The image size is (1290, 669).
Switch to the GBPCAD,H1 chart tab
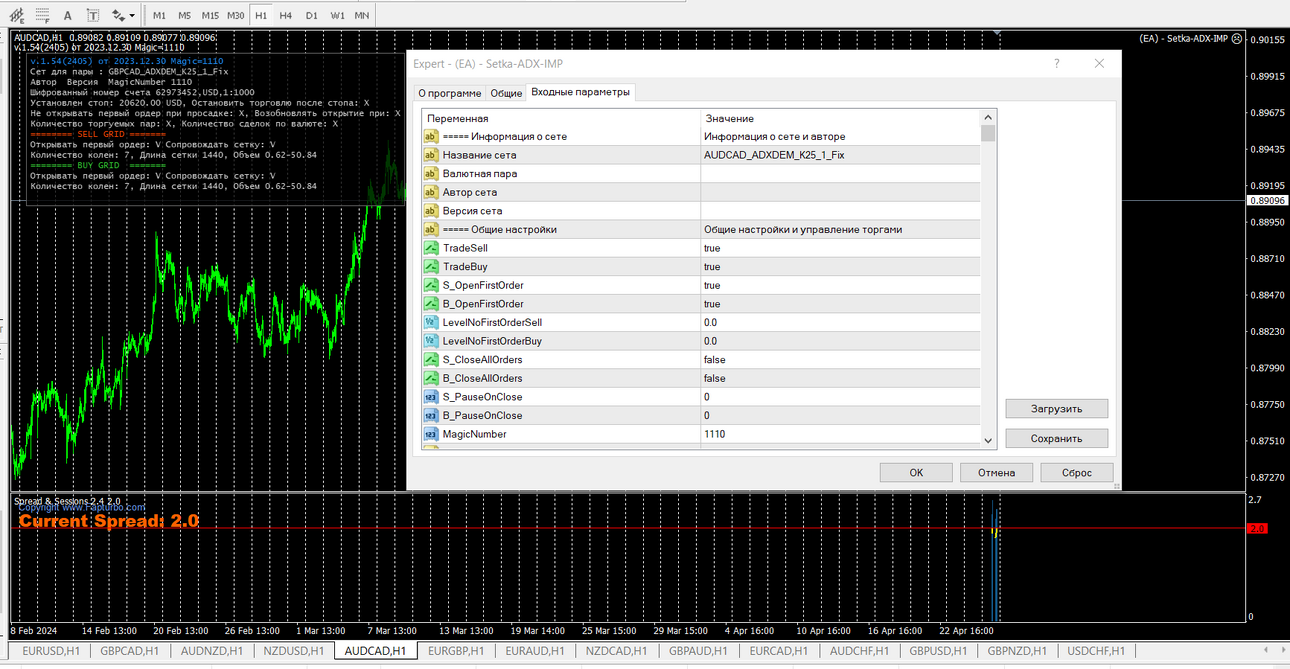click(130, 651)
